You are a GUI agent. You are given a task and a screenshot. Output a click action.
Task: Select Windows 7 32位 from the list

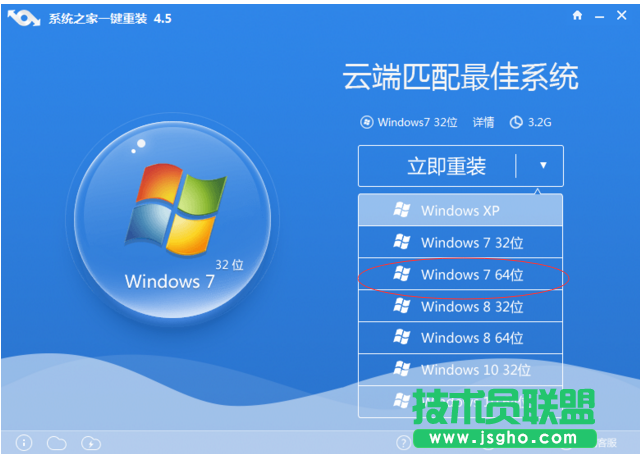tap(460, 242)
